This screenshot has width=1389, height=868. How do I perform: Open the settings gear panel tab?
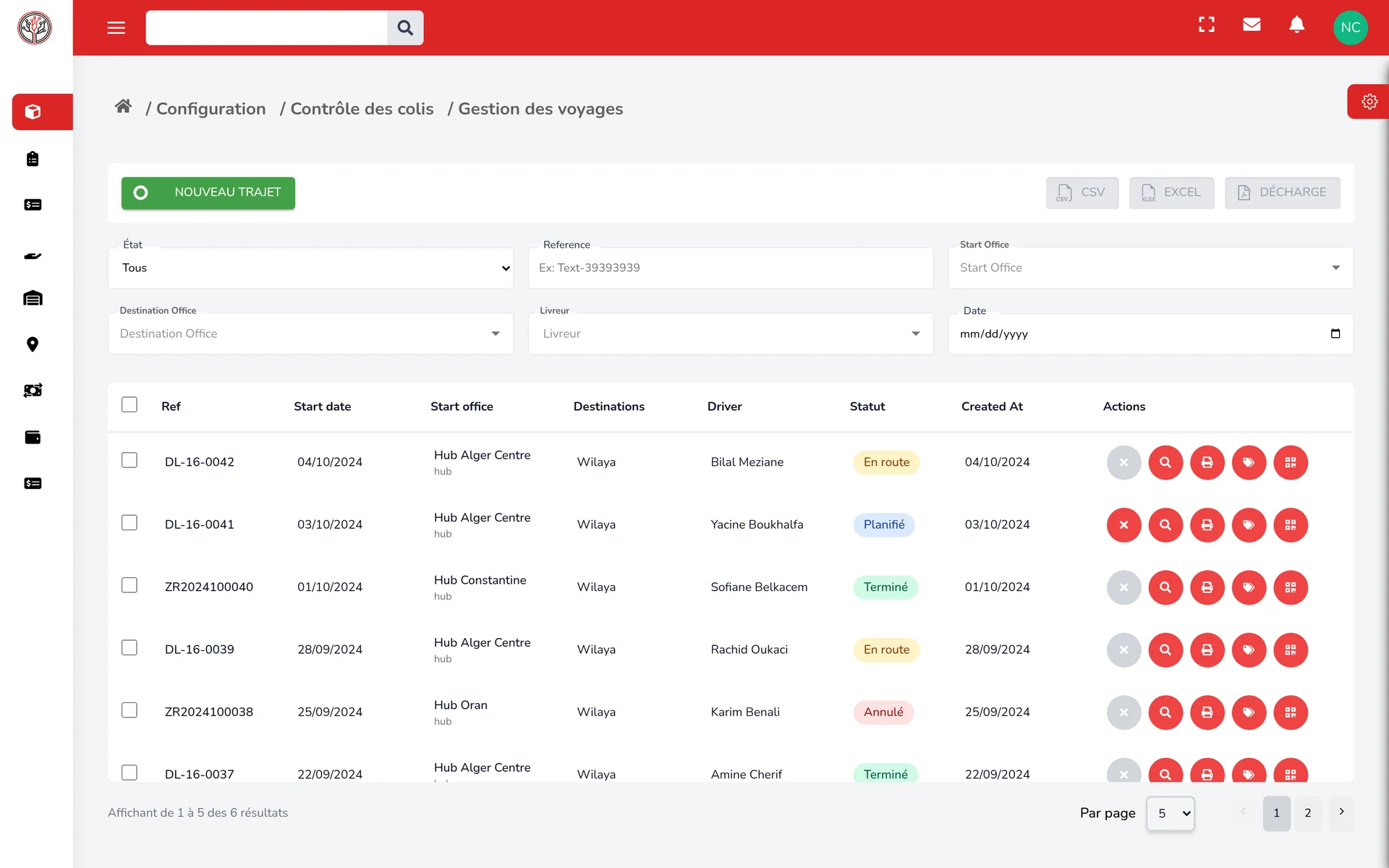(1369, 101)
